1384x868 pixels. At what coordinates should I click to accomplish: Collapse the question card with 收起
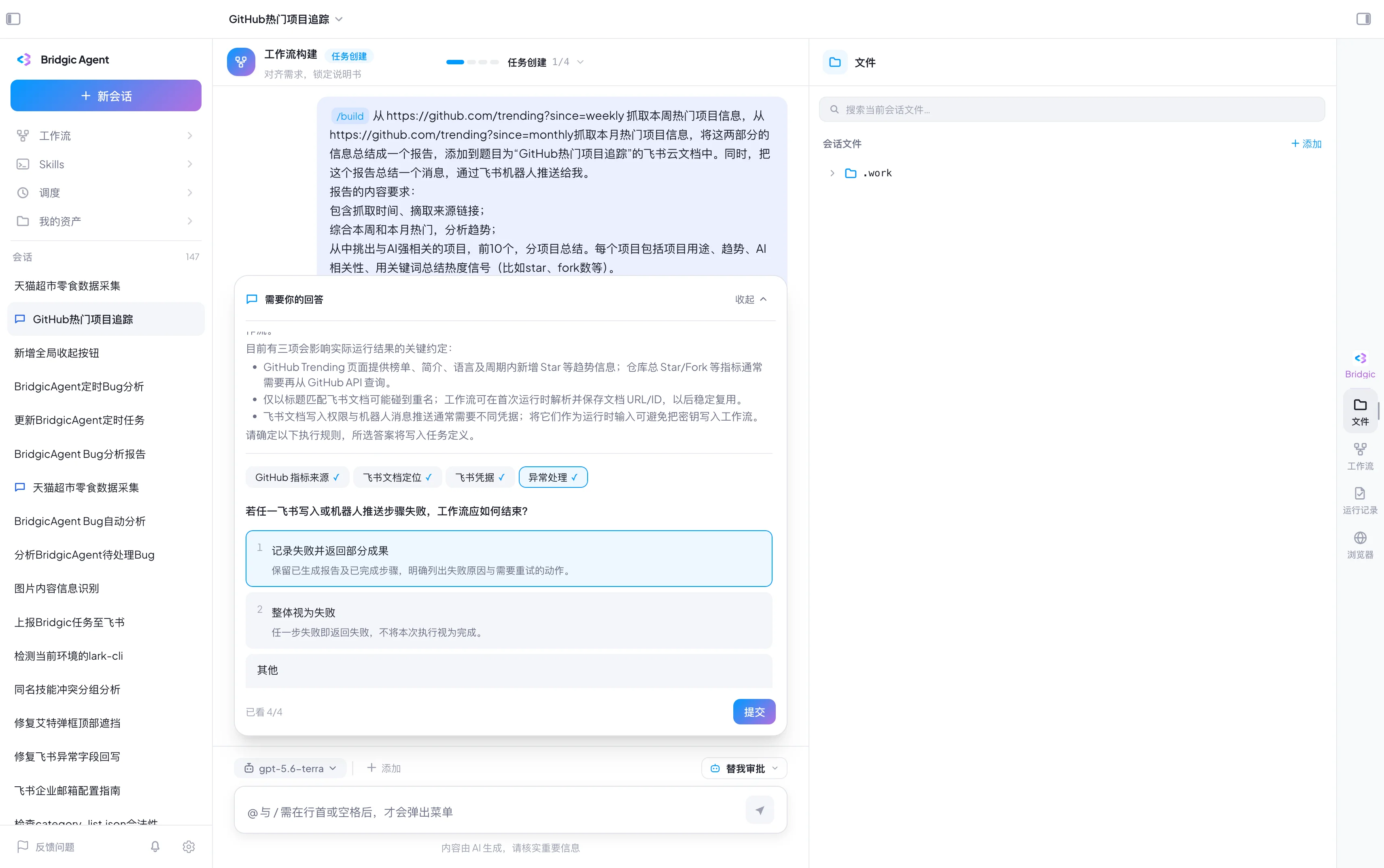[751, 299]
